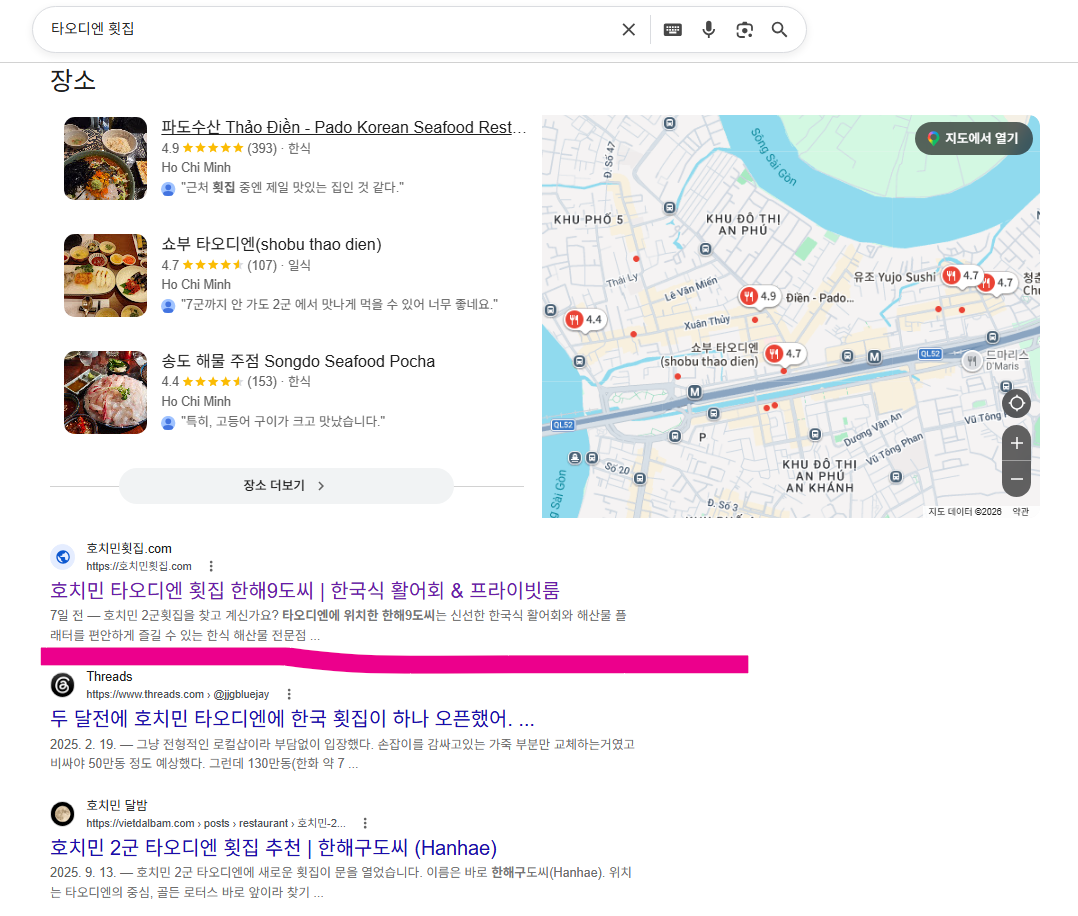This screenshot has width=1078, height=916.
Task: Run search with the magnifier icon
Action: (779, 30)
